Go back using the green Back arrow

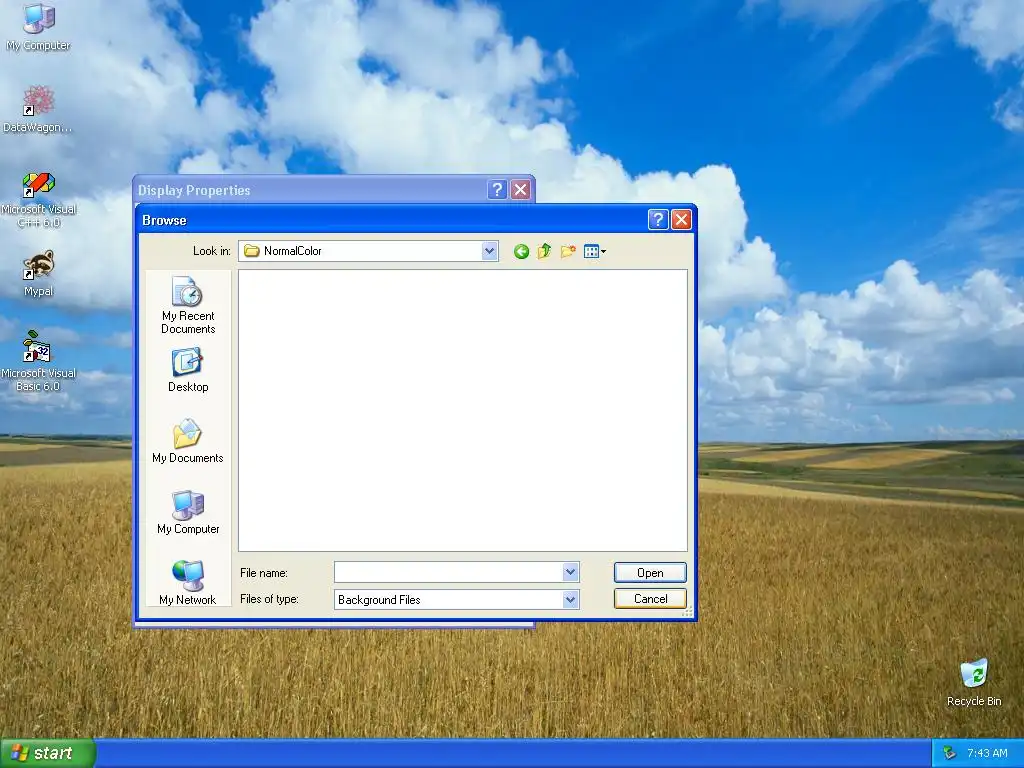[520, 251]
